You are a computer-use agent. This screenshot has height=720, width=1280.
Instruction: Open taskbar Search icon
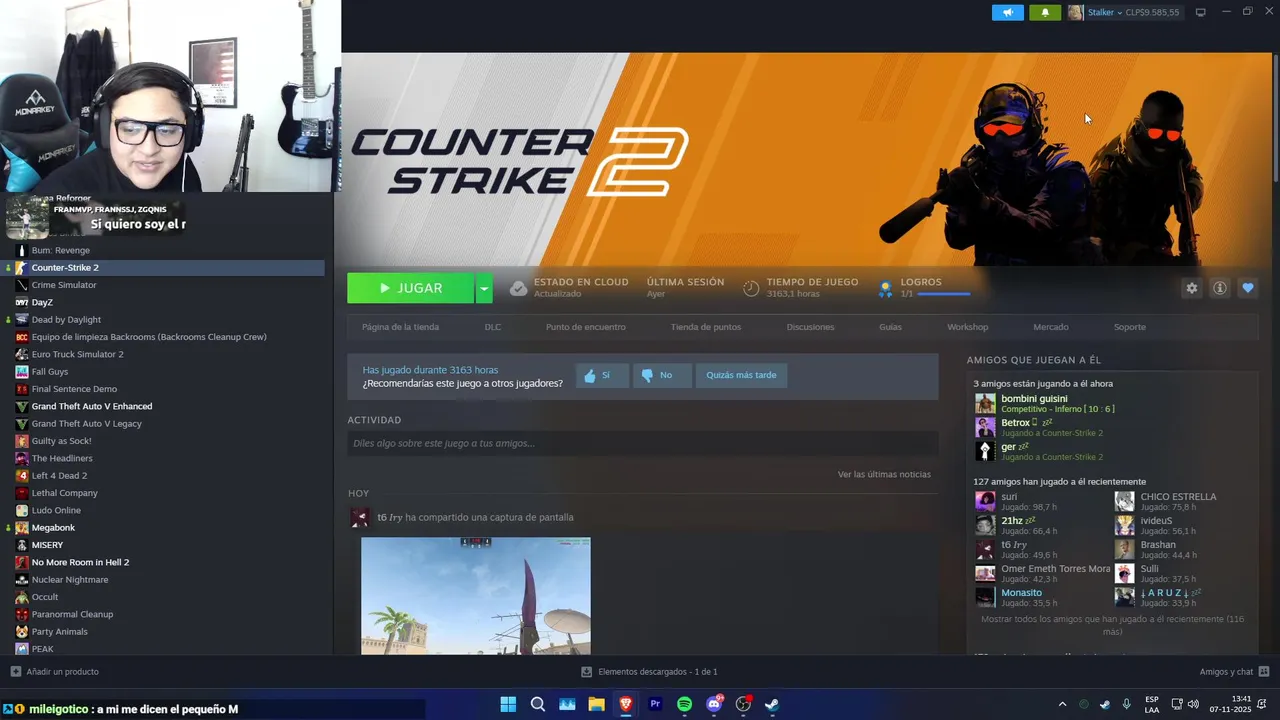coord(538,704)
